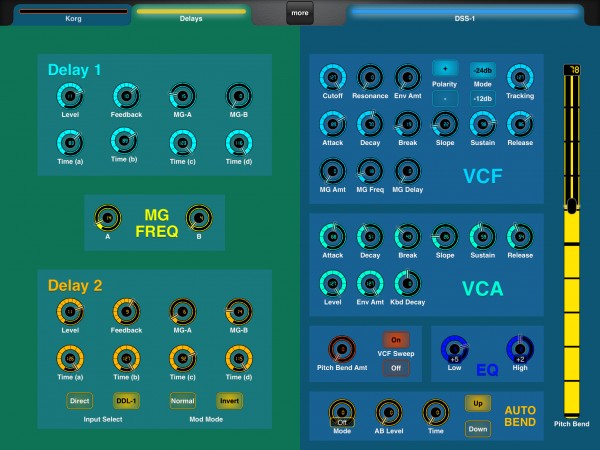
Task: Open the more button at top
Action: (x=300, y=13)
